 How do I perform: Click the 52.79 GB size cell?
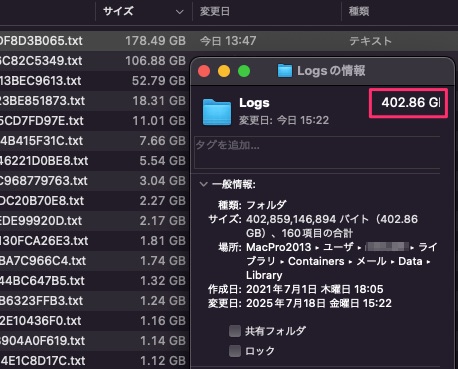[159, 81]
